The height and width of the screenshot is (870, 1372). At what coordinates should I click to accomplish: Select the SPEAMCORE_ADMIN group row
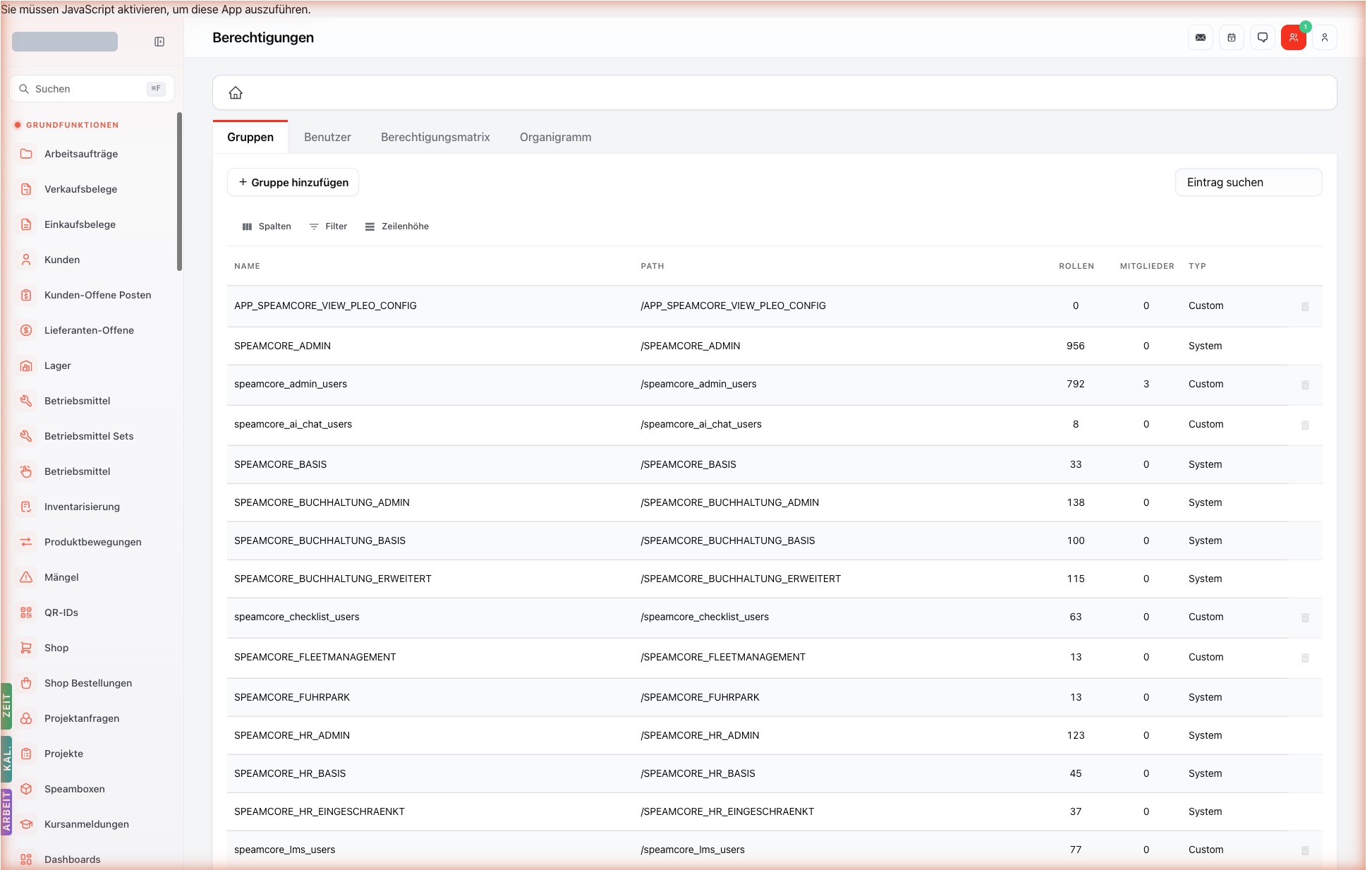tap(775, 346)
